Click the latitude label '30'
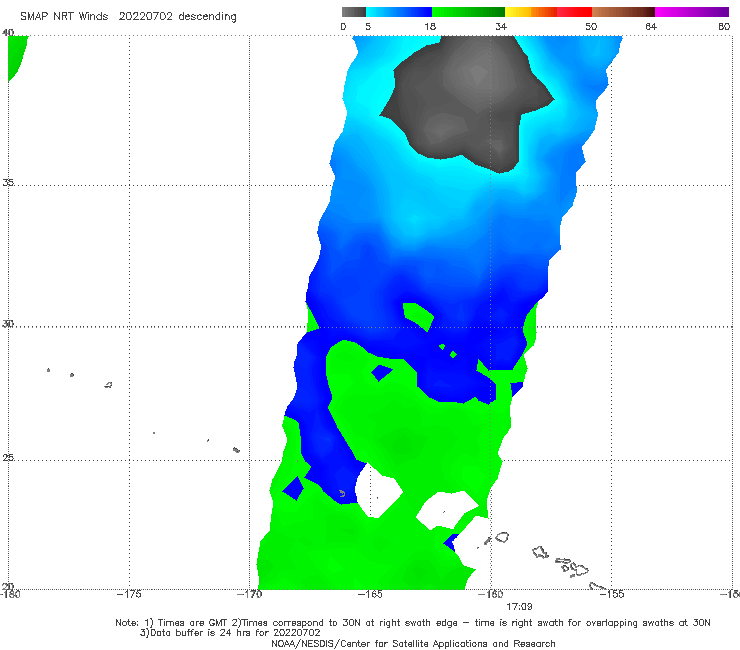The height and width of the screenshot is (650, 740). click(x=8, y=324)
